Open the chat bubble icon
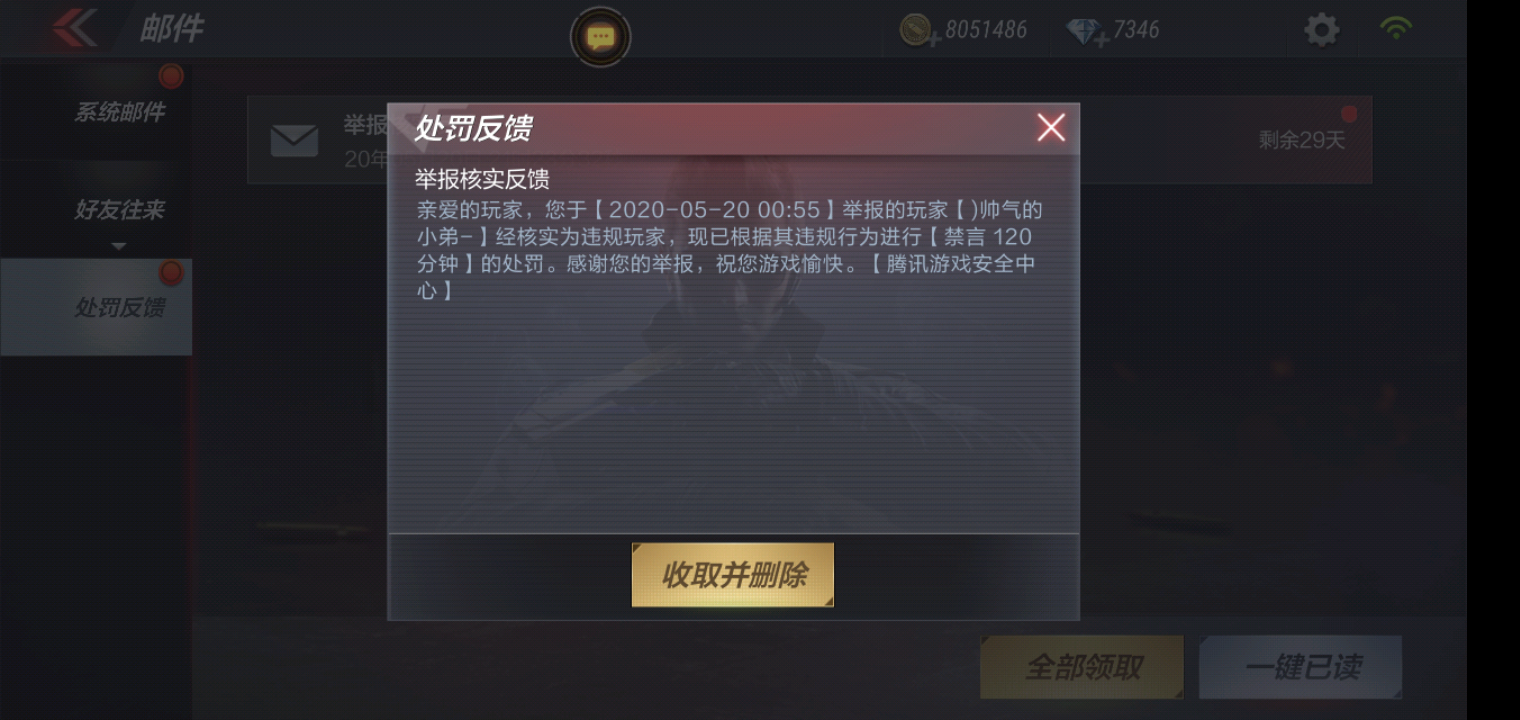Screen dimensions: 1520x720 600,38
